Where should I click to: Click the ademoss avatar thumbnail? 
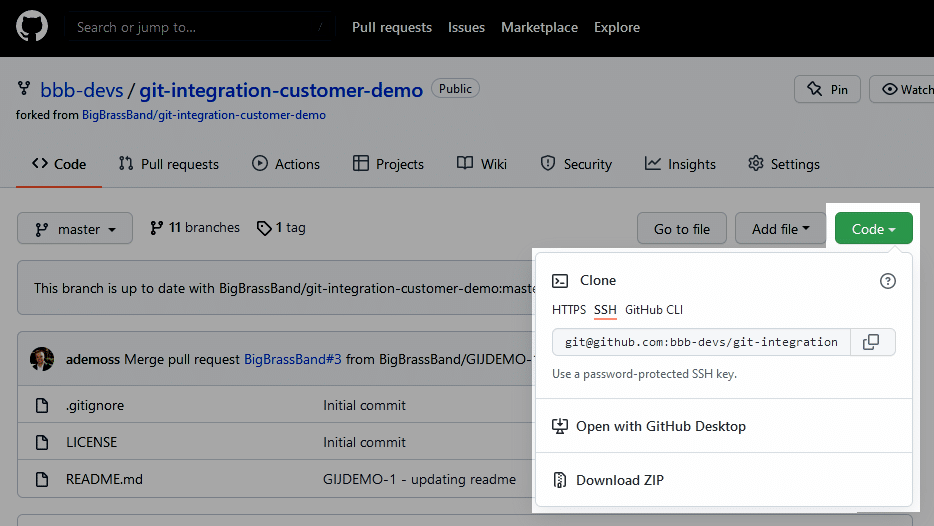click(42, 359)
